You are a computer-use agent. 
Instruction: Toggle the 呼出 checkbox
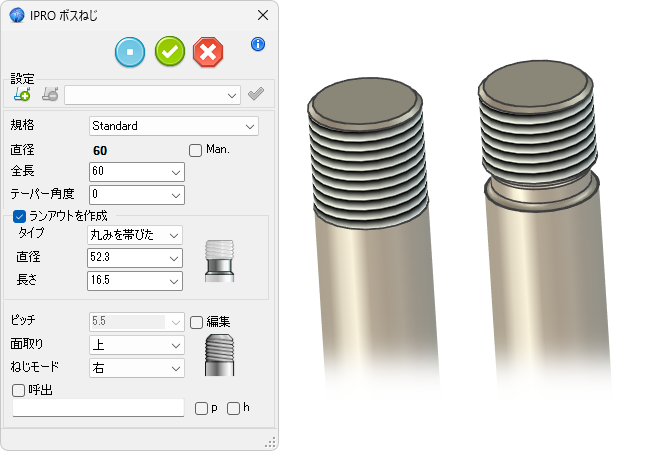19,390
